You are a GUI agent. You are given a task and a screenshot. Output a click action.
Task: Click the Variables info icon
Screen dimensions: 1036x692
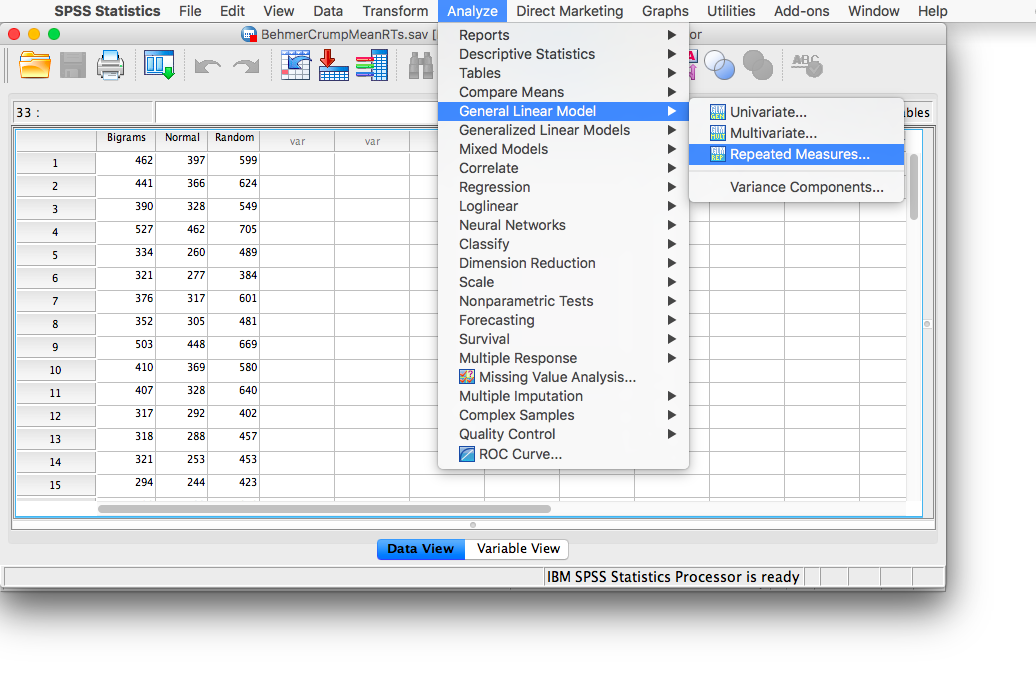click(x=372, y=65)
